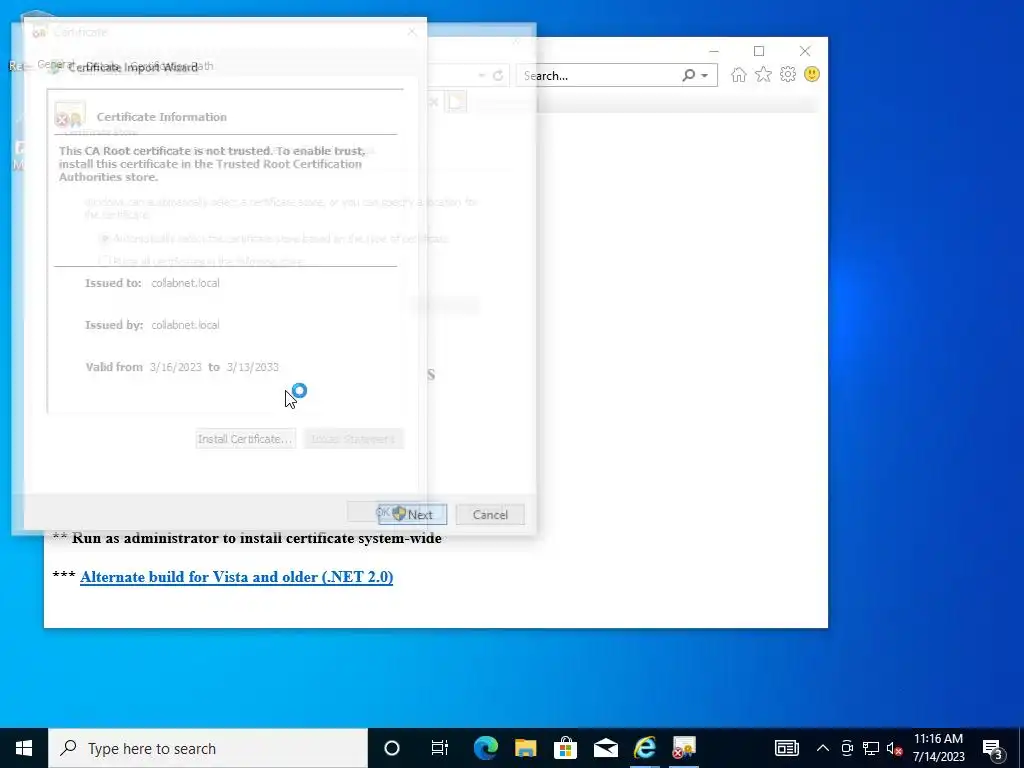Open the Windows Start menu
Screen dimensions: 1024x768
coord(24,748)
